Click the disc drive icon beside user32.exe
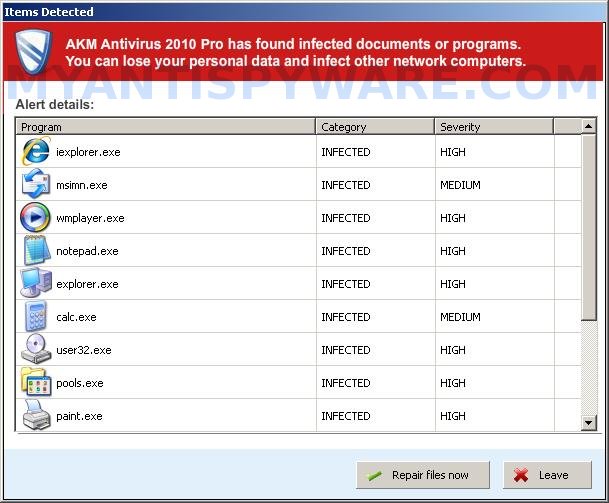This screenshot has height=503, width=609. click(36, 349)
